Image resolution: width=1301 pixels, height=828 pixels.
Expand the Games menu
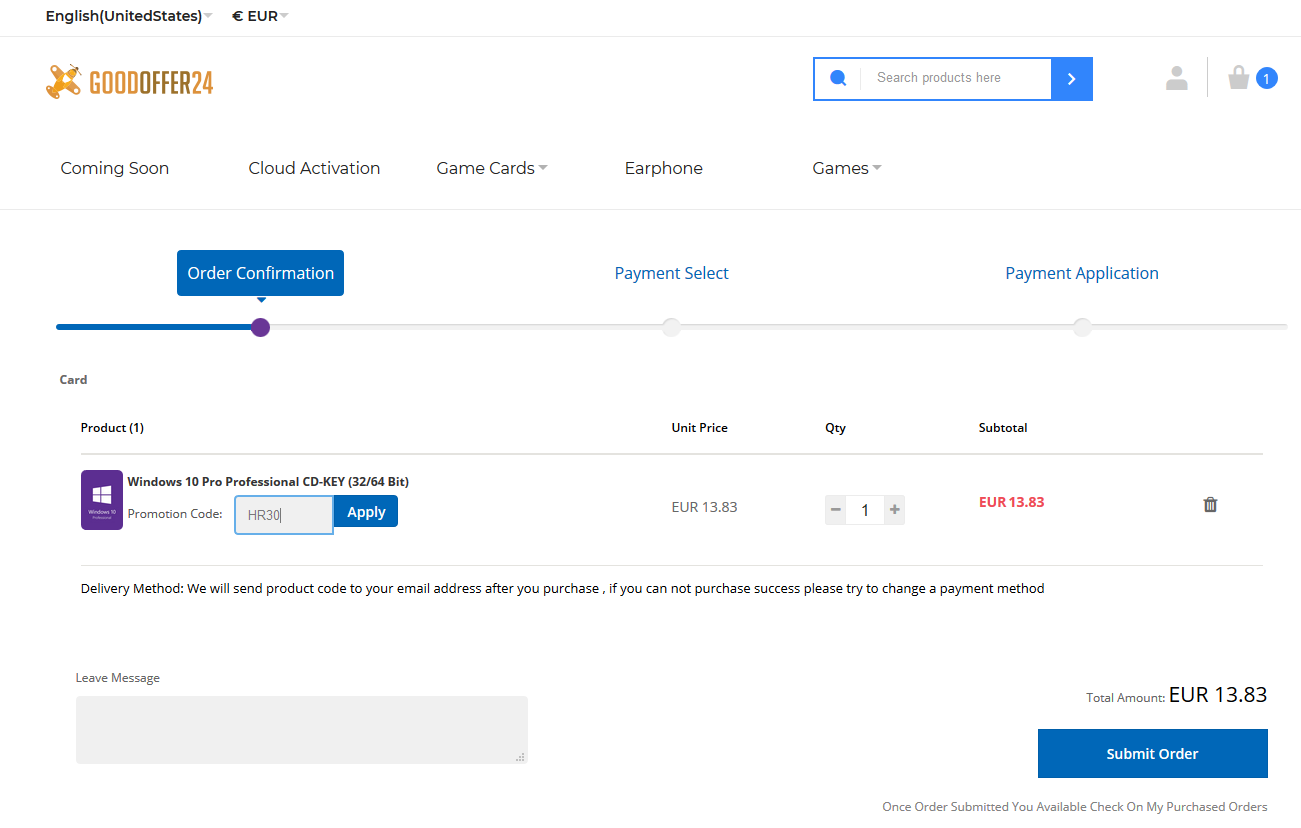847,168
